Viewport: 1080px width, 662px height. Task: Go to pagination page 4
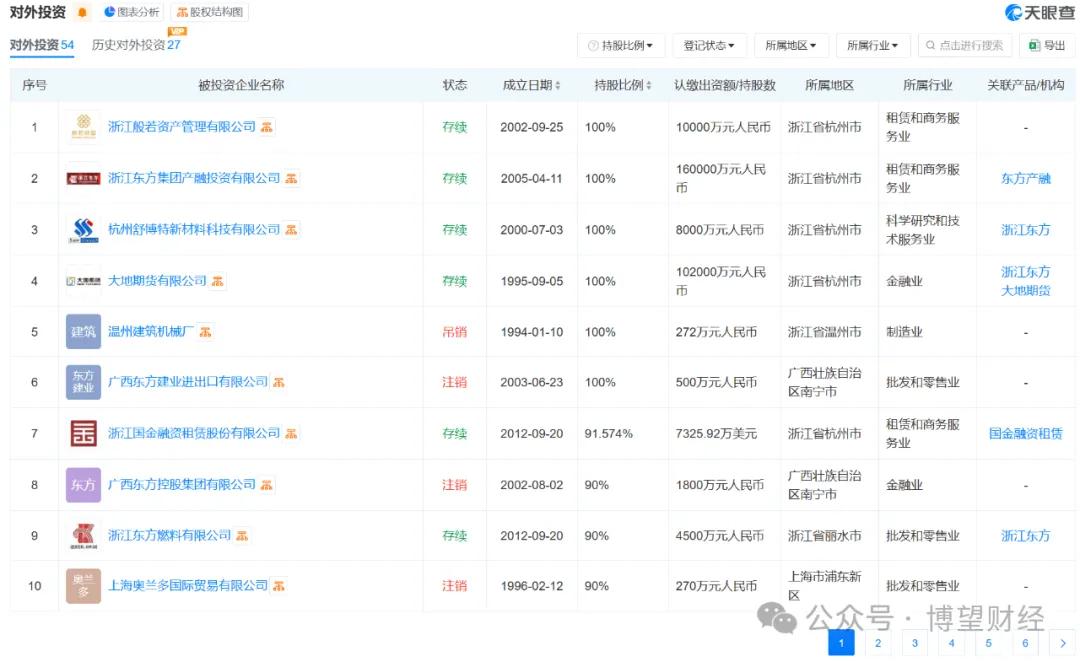click(951, 643)
